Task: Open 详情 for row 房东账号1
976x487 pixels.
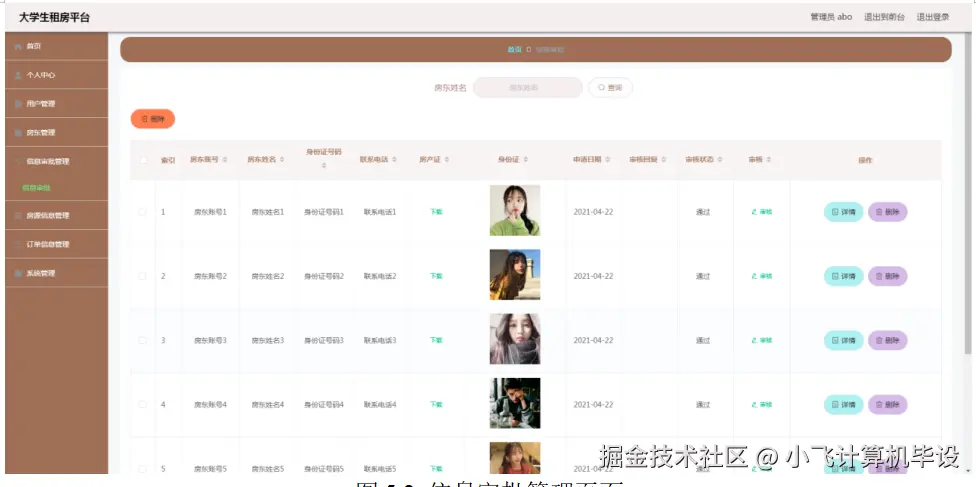Action: (843, 212)
